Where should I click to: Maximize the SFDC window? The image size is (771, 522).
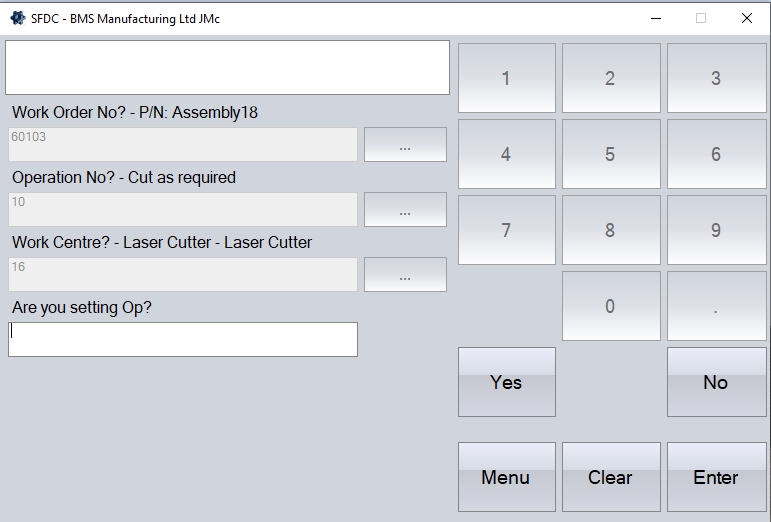[x=701, y=17]
